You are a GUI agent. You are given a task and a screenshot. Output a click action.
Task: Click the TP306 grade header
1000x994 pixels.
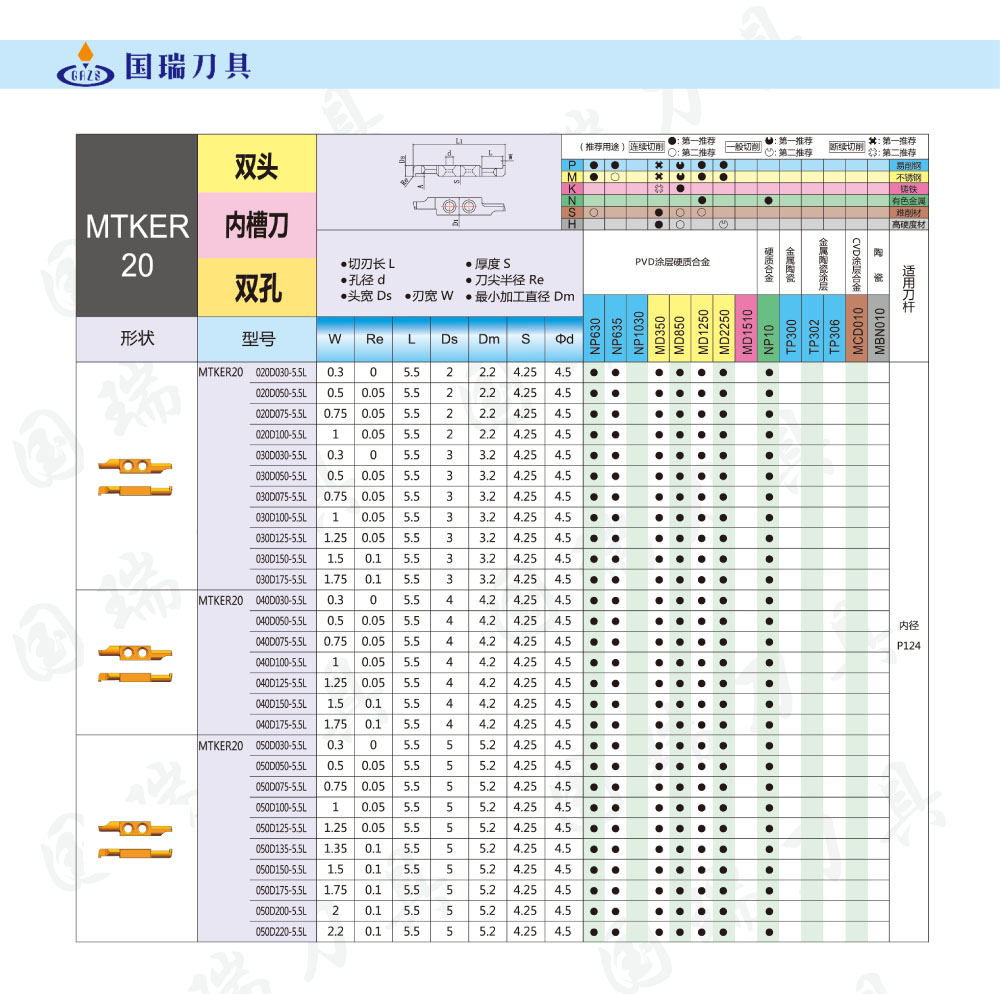834,328
